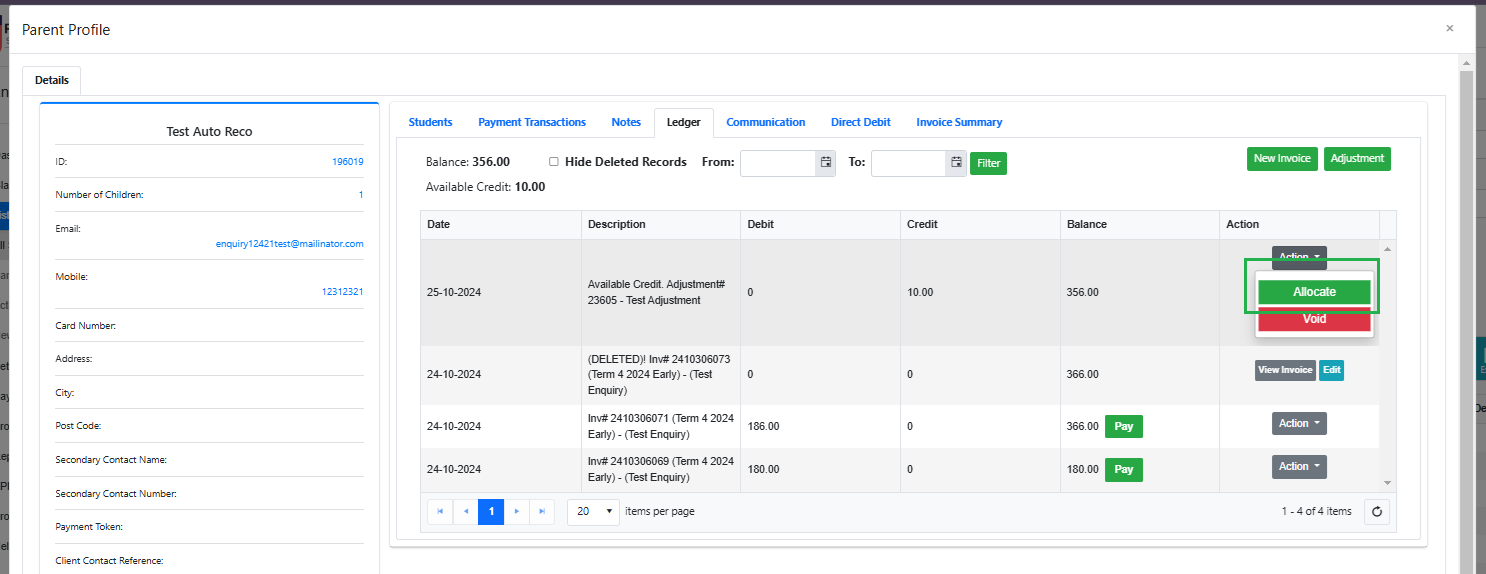The width and height of the screenshot is (1486, 574).
Task: Click the From date input field
Action: [x=778, y=163]
